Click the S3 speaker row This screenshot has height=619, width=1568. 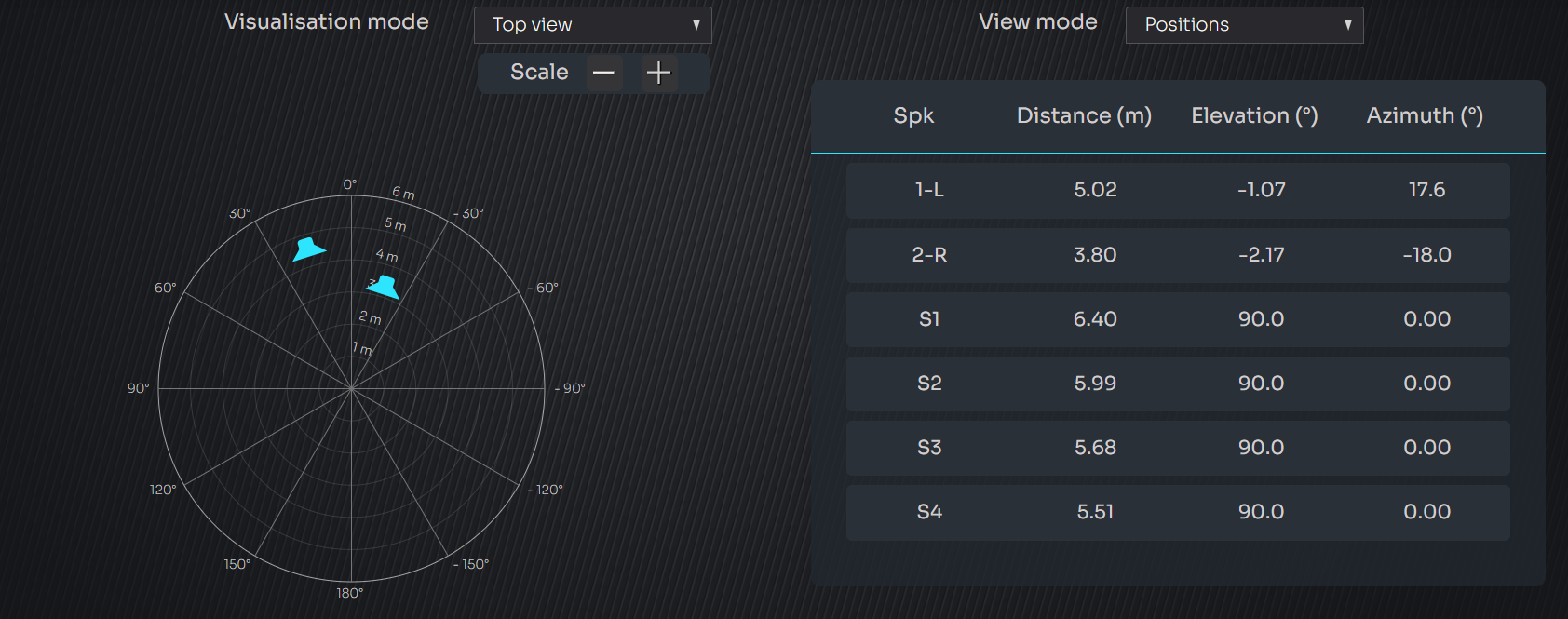point(1178,448)
